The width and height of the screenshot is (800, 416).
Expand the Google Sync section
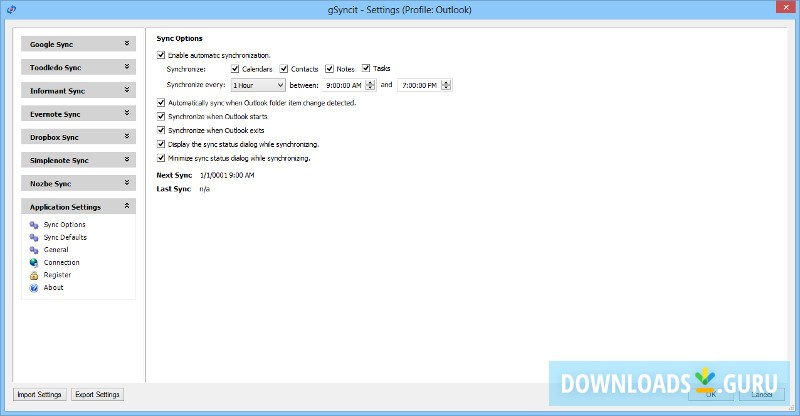tap(79, 44)
